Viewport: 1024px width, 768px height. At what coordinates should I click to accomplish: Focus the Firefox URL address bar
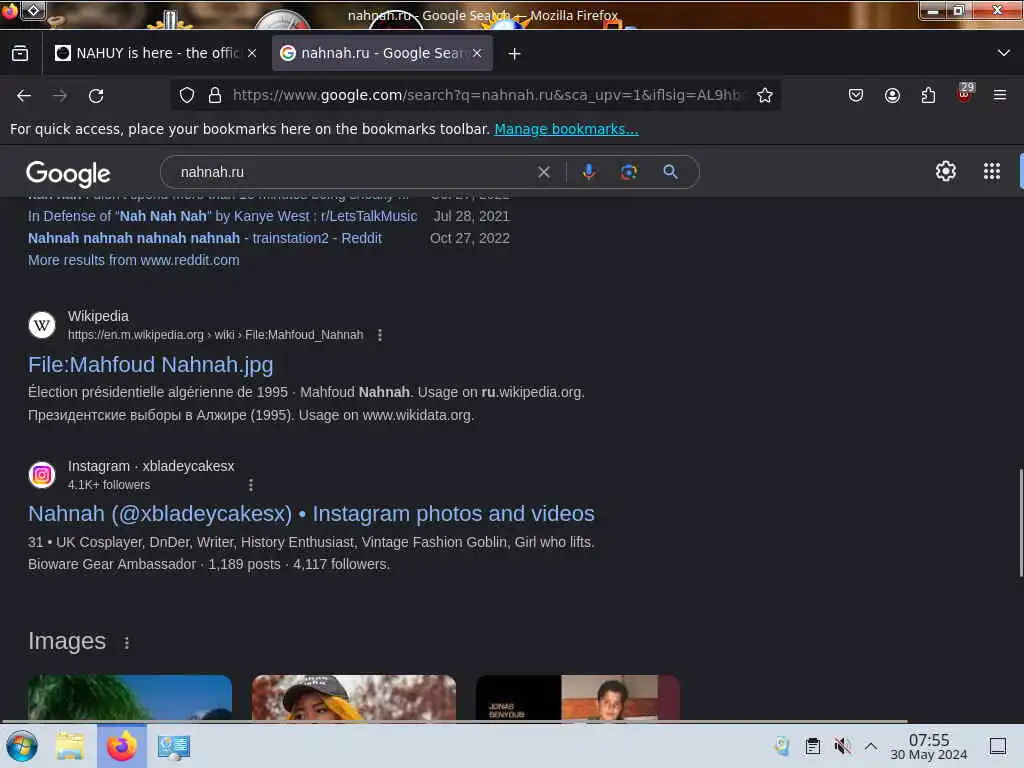click(488, 95)
